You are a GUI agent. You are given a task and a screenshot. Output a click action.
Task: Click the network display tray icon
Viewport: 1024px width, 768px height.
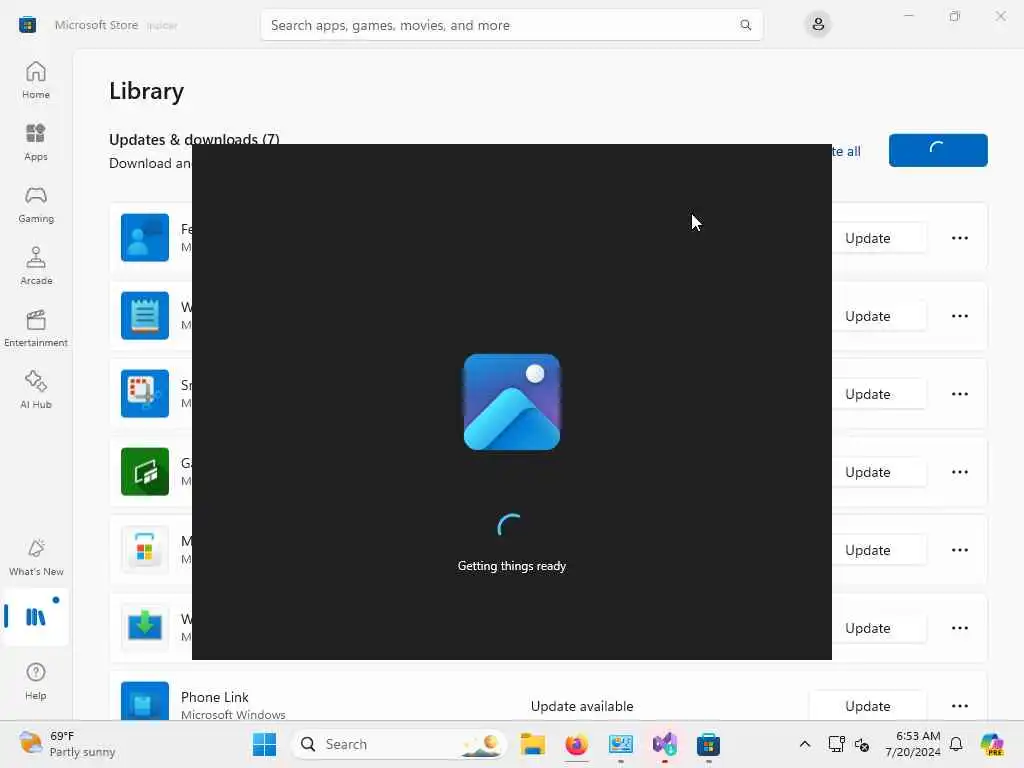836,744
